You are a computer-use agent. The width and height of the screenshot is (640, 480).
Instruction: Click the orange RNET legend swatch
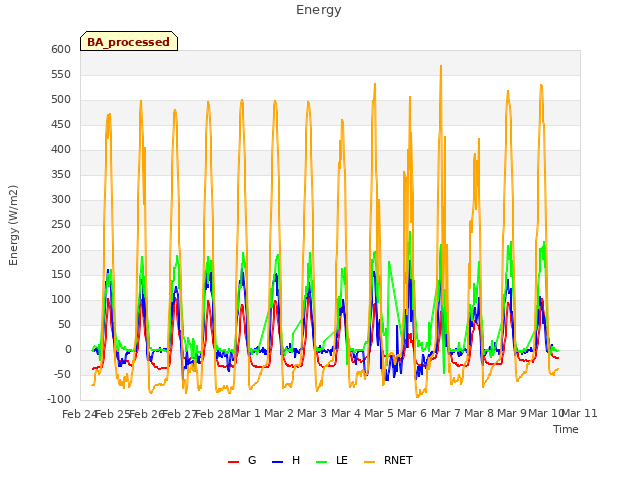pyautogui.click(x=369, y=462)
